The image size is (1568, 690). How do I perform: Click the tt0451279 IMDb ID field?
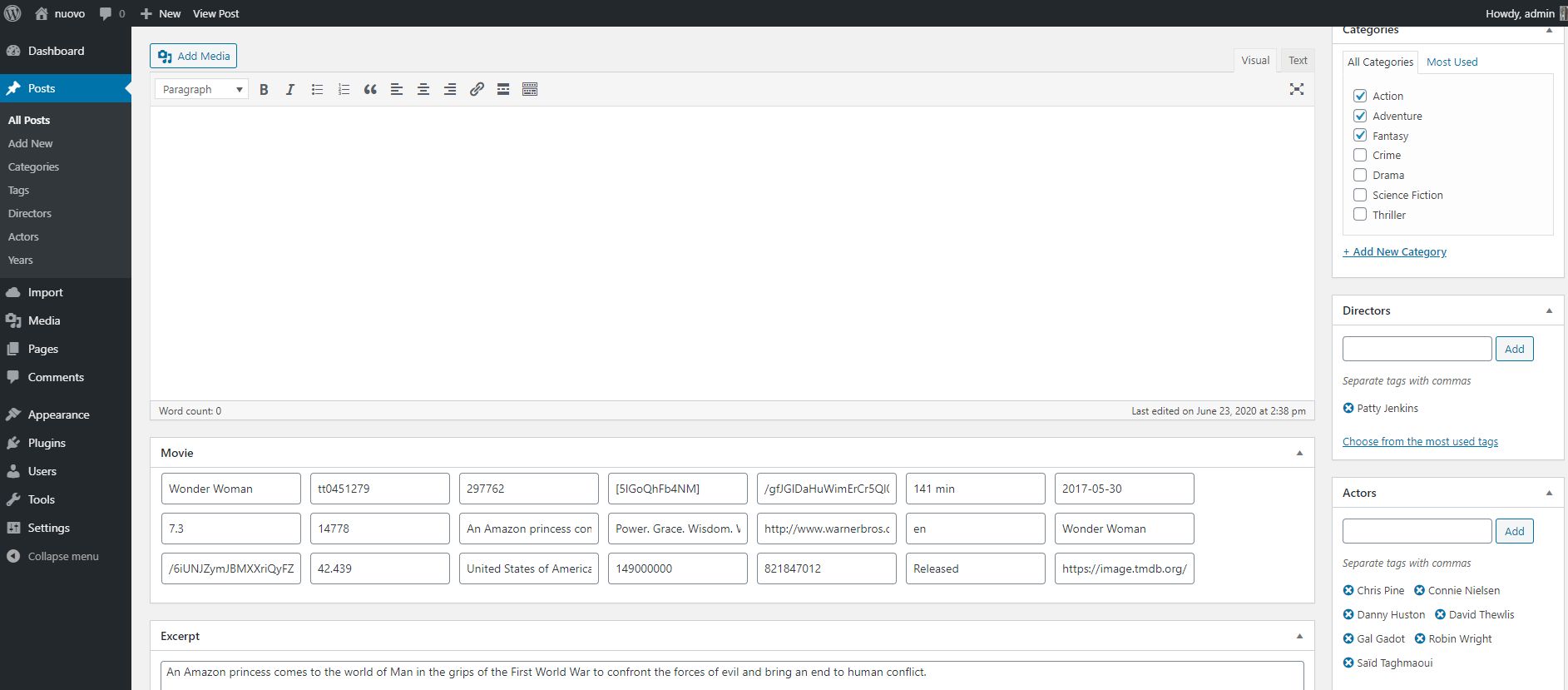tap(379, 489)
